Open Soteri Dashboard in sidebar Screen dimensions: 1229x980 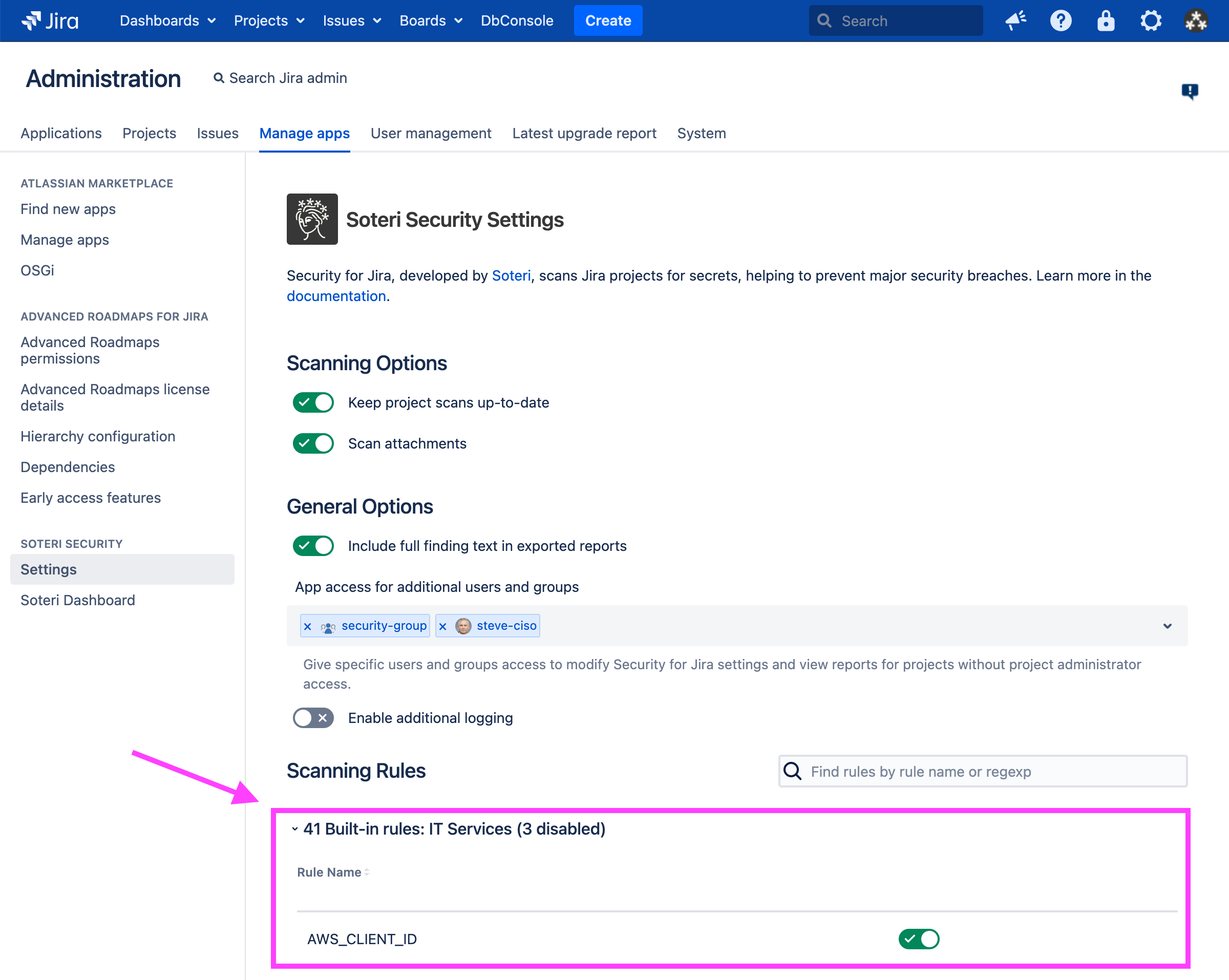pos(77,600)
